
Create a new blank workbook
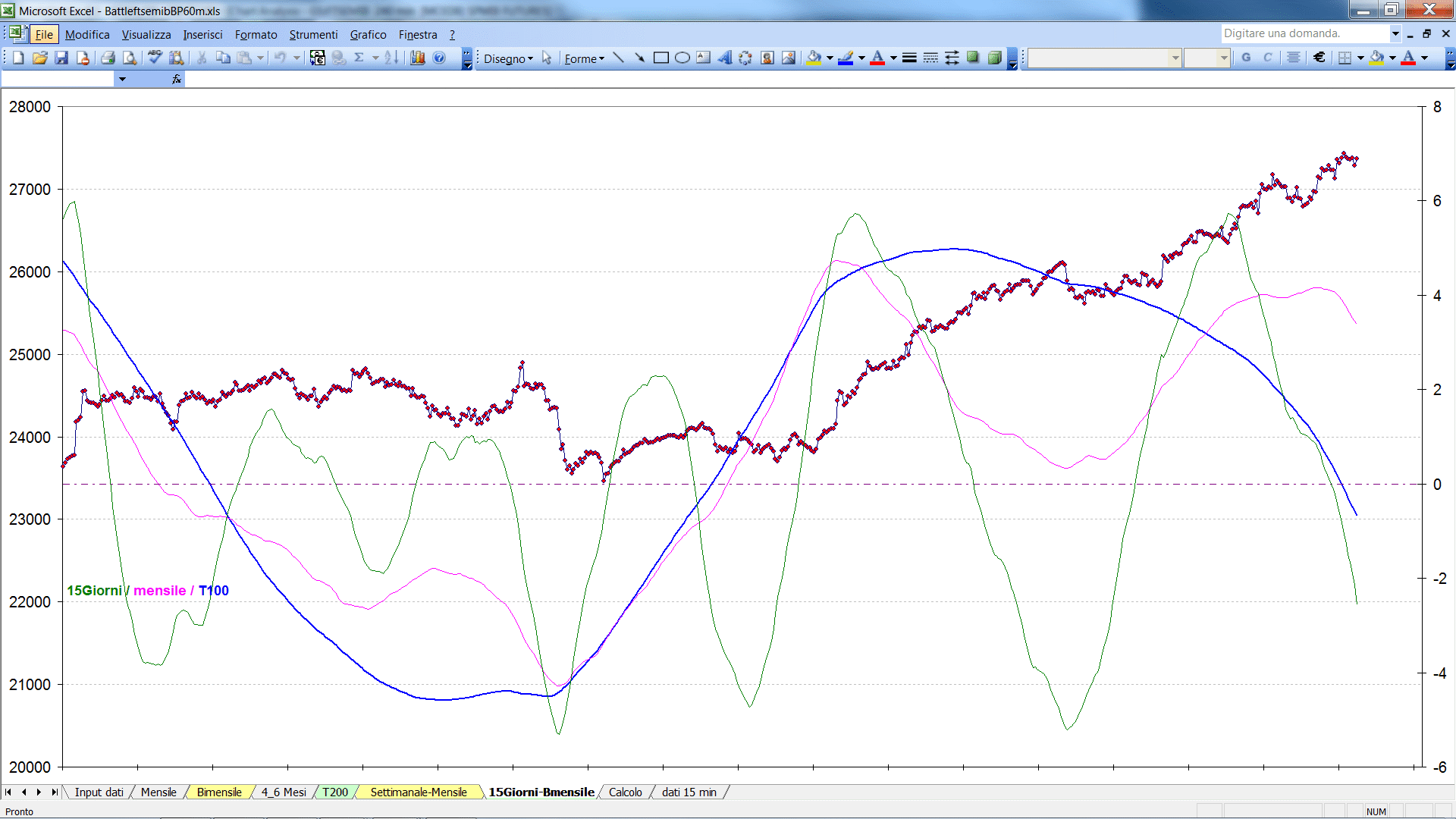19,58
